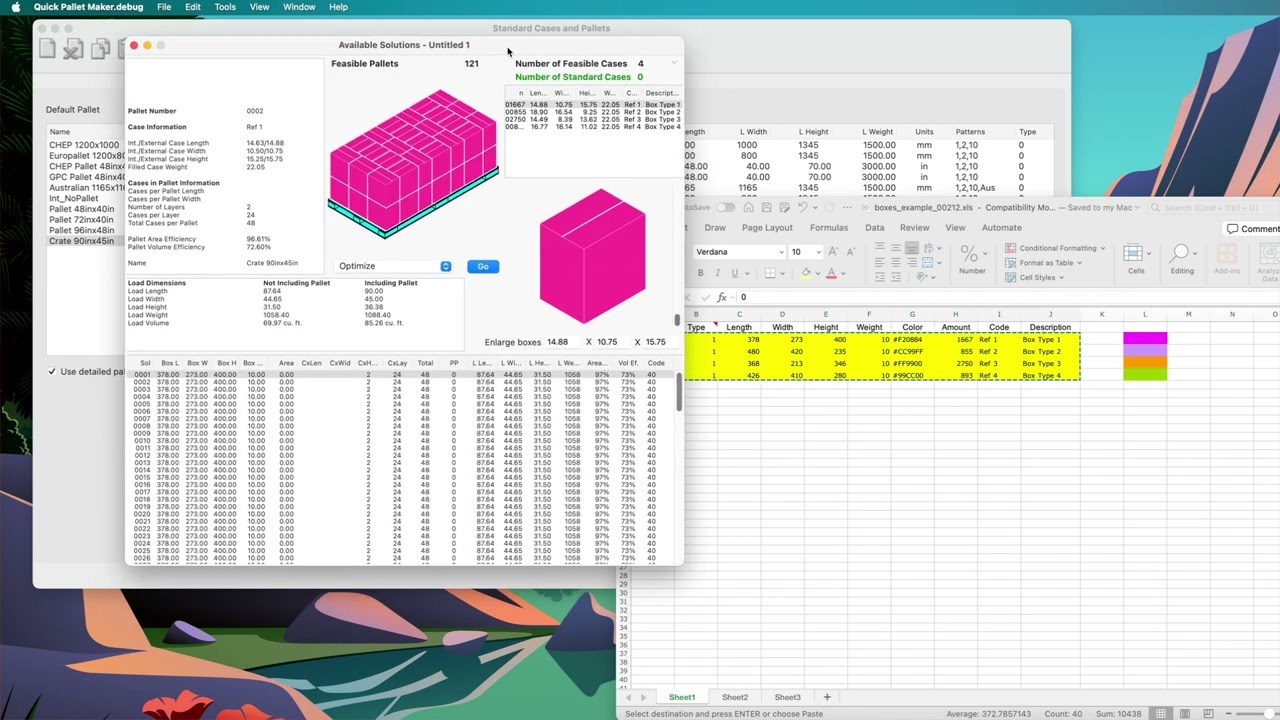1280x720 pixels.
Task: Click the Excel search field
Action: [1212, 208]
